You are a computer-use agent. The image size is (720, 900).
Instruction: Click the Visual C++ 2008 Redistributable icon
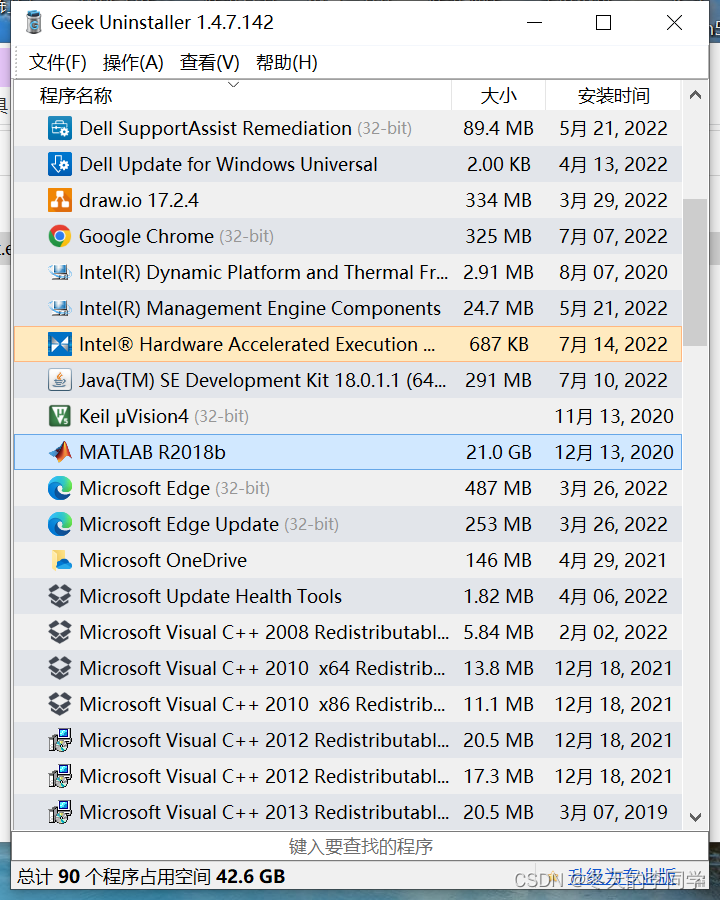(60, 632)
